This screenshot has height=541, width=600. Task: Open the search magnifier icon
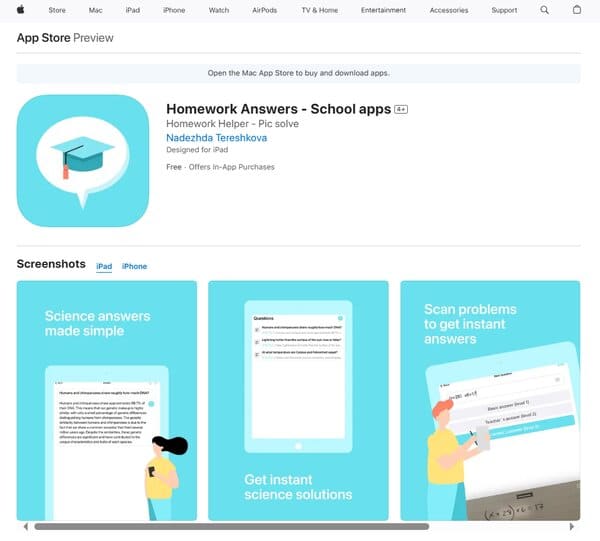pos(544,10)
